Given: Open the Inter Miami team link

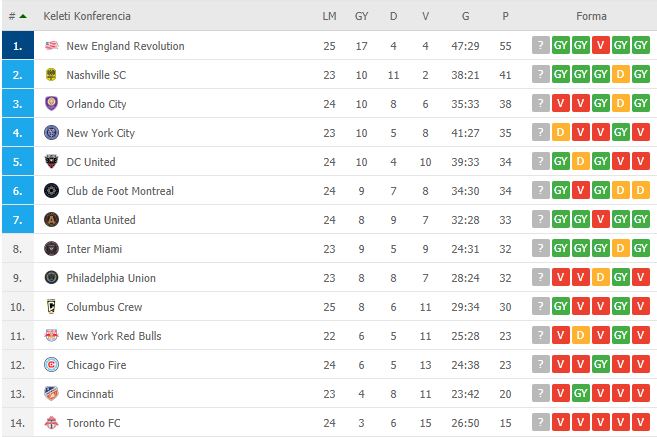Looking at the screenshot, I should point(94,249).
